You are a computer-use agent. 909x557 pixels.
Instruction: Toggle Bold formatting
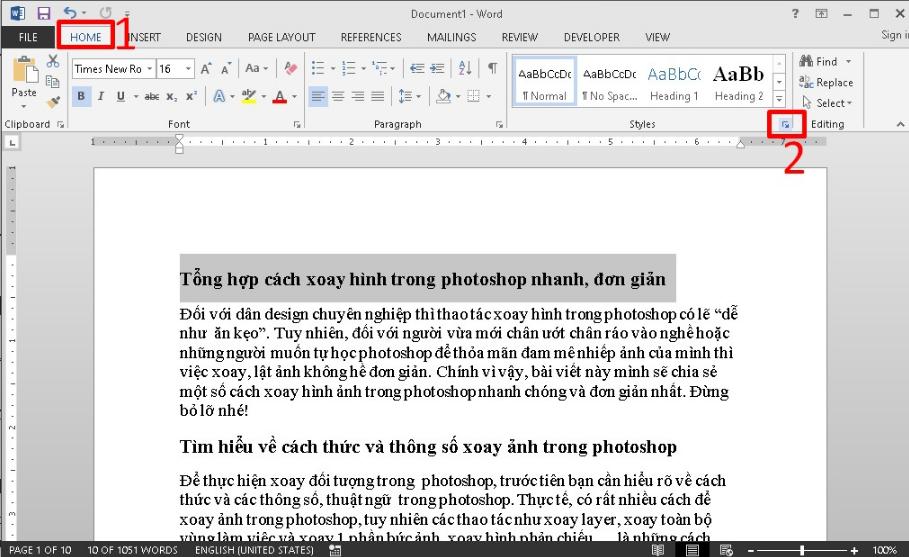point(82,97)
